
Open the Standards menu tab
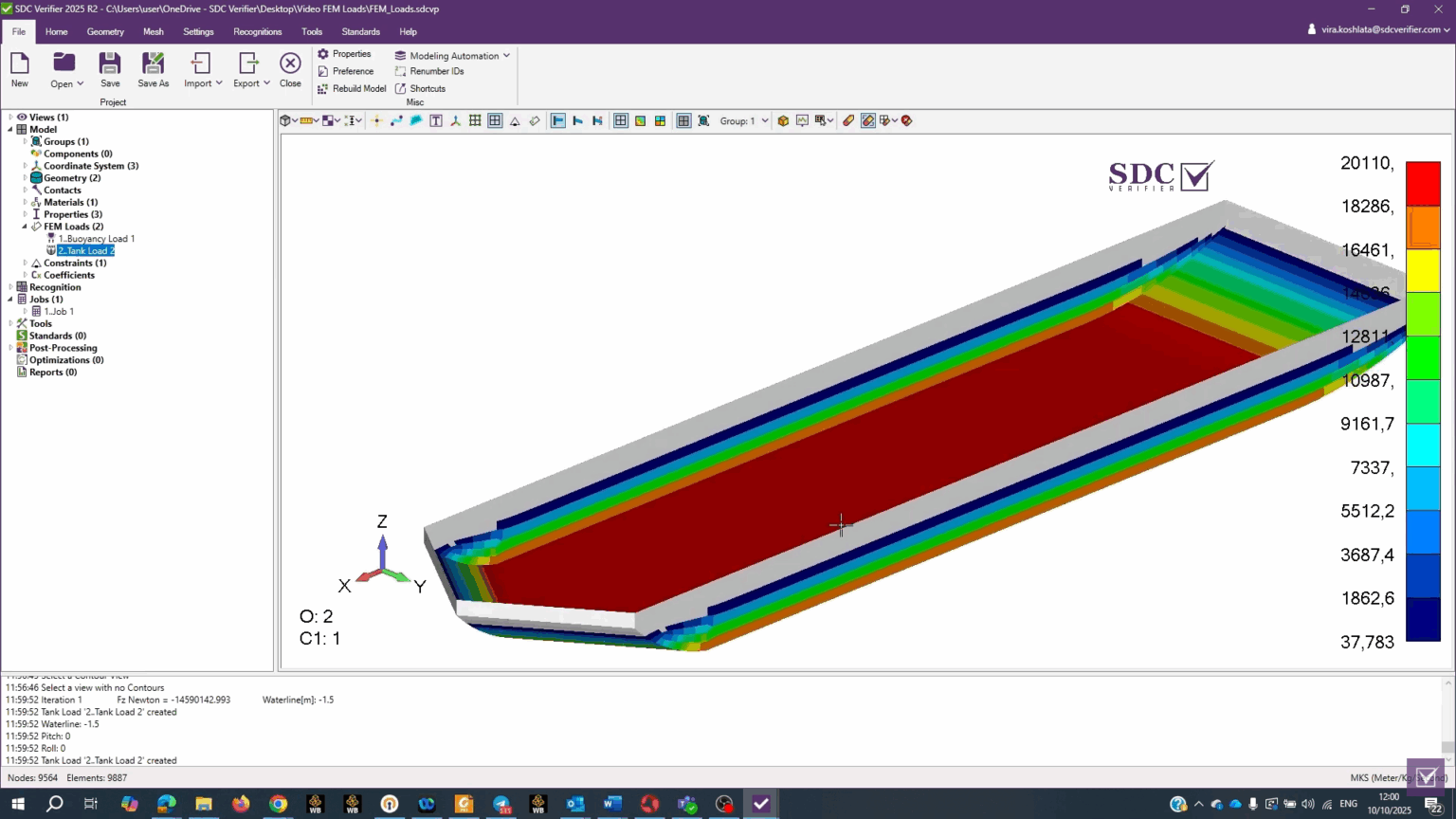(360, 31)
